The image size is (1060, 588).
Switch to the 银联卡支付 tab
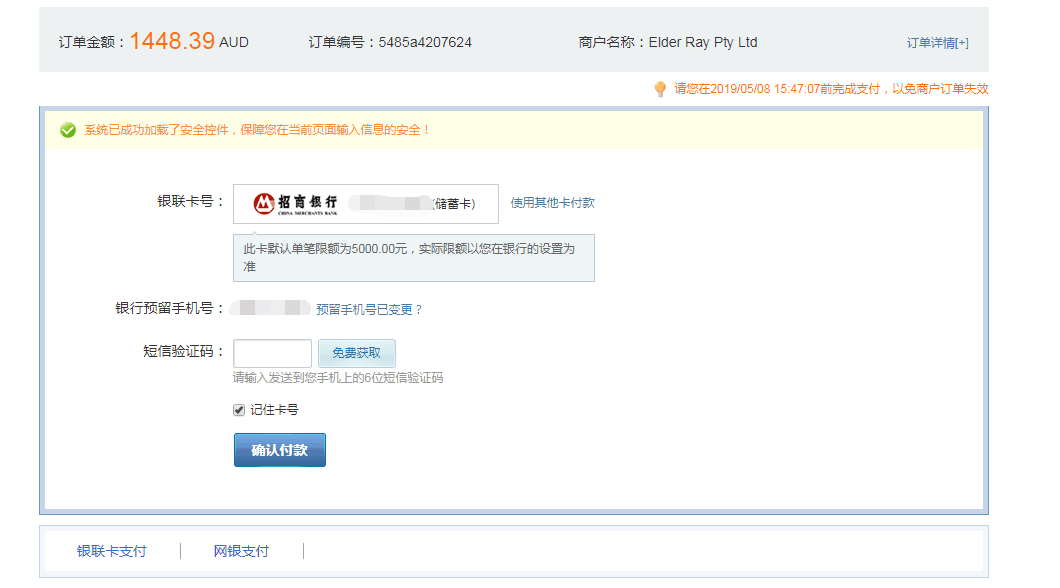click(x=111, y=551)
